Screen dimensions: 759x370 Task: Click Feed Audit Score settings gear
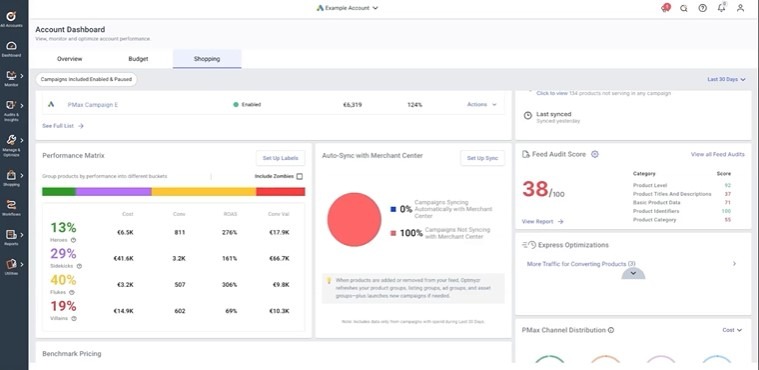tap(595, 154)
